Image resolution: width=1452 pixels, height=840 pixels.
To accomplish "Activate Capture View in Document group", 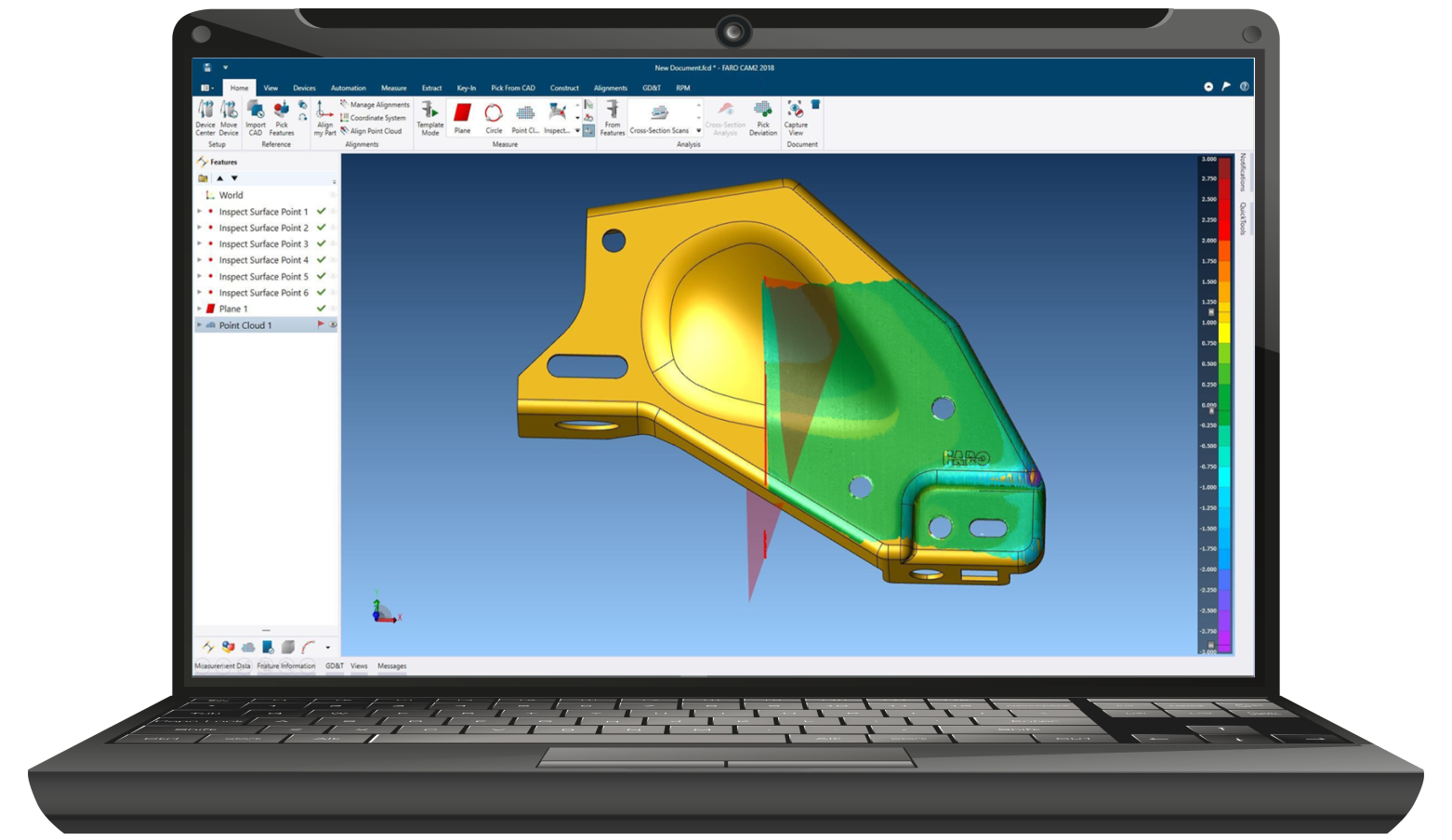I will point(796,118).
